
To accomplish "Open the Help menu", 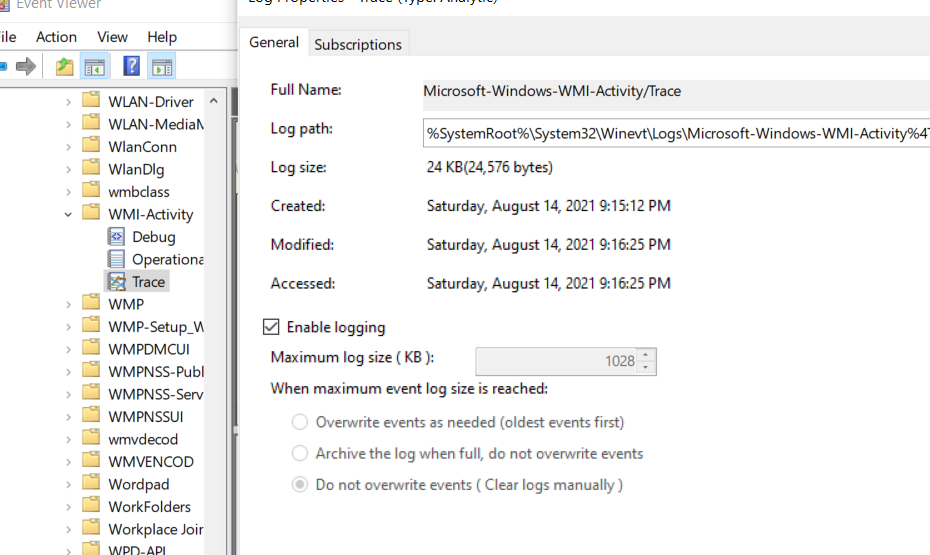I will point(162,37).
